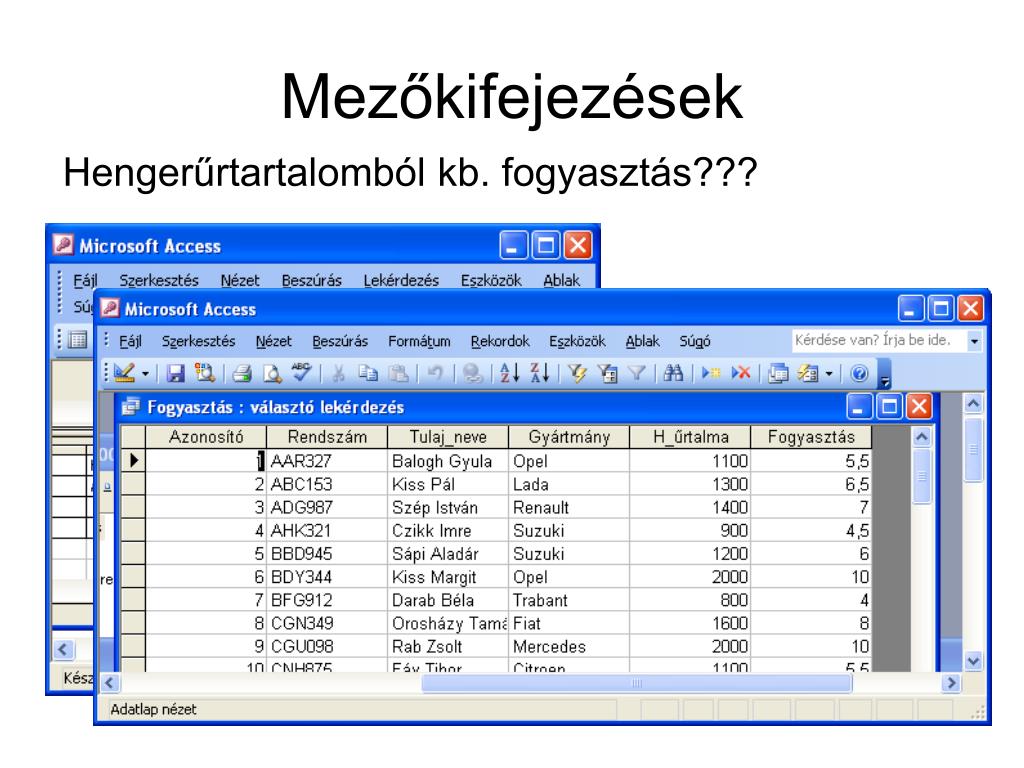This screenshot has height=768, width=1024.
Task: Click the scroll left arrow in the back window
Action: click(x=63, y=648)
